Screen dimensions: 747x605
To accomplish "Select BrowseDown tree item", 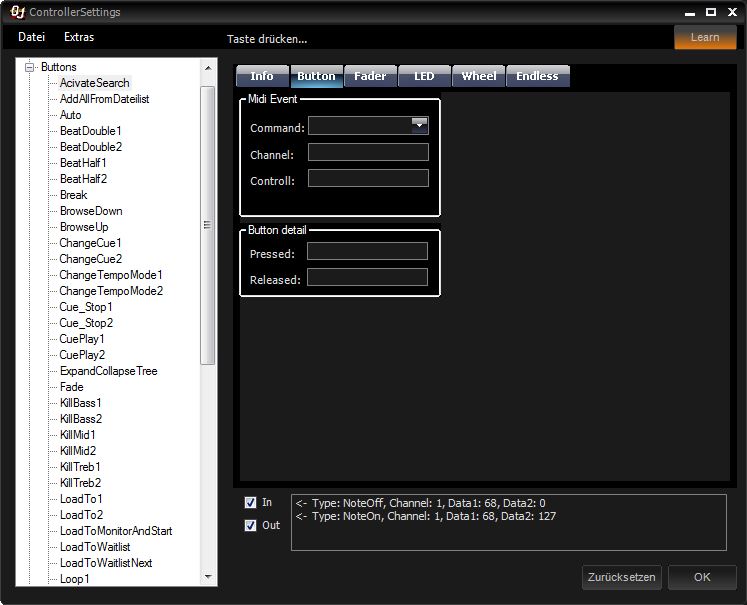I will click(91, 211).
